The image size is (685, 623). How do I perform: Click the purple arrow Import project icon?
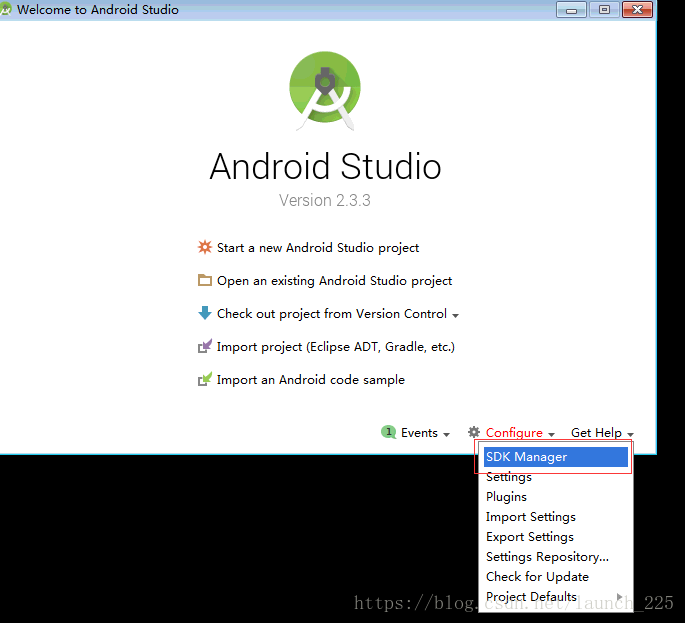coord(204,346)
